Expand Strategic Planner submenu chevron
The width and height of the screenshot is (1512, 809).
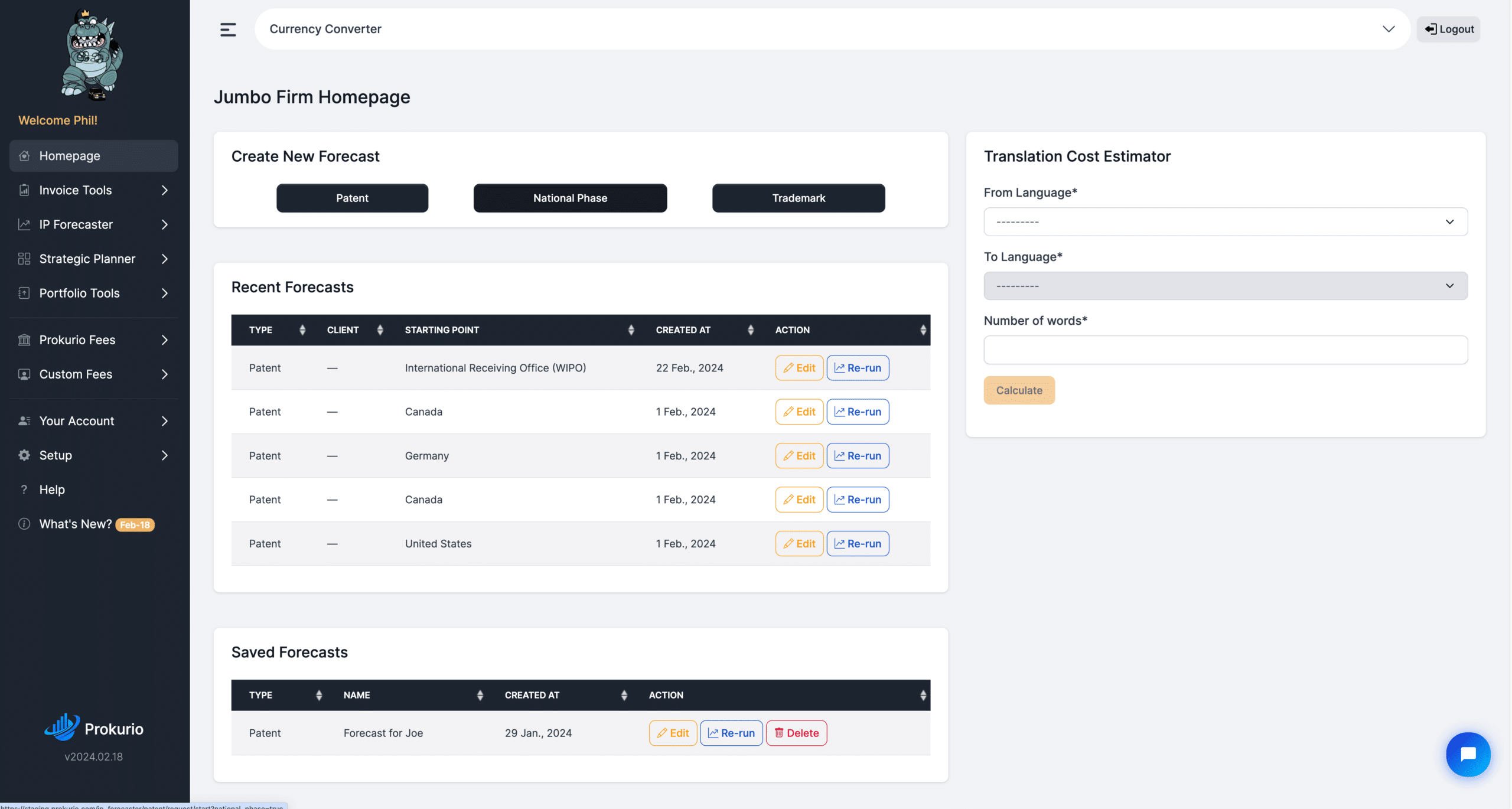point(165,259)
